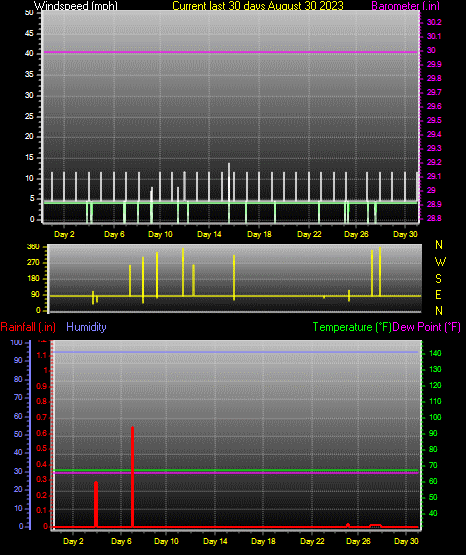Select "140" on the temperature axis
Image resolution: width=466 pixels, height=555 pixels.
pos(435,354)
